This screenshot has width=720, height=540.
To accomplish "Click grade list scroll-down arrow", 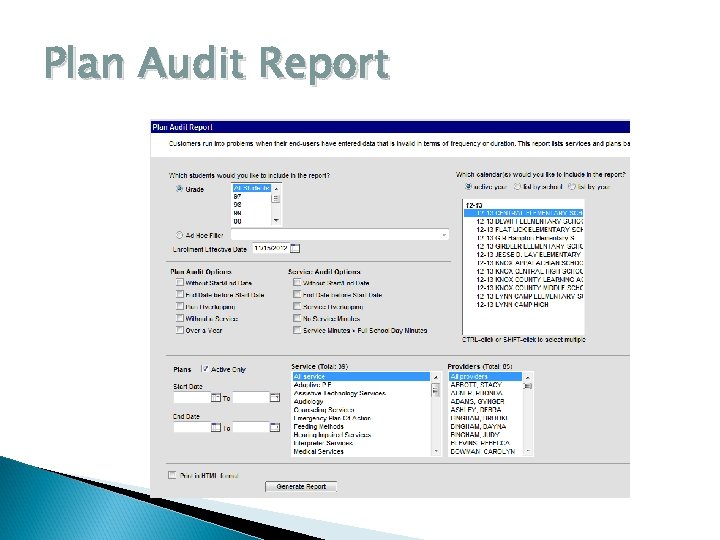I will (276, 221).
